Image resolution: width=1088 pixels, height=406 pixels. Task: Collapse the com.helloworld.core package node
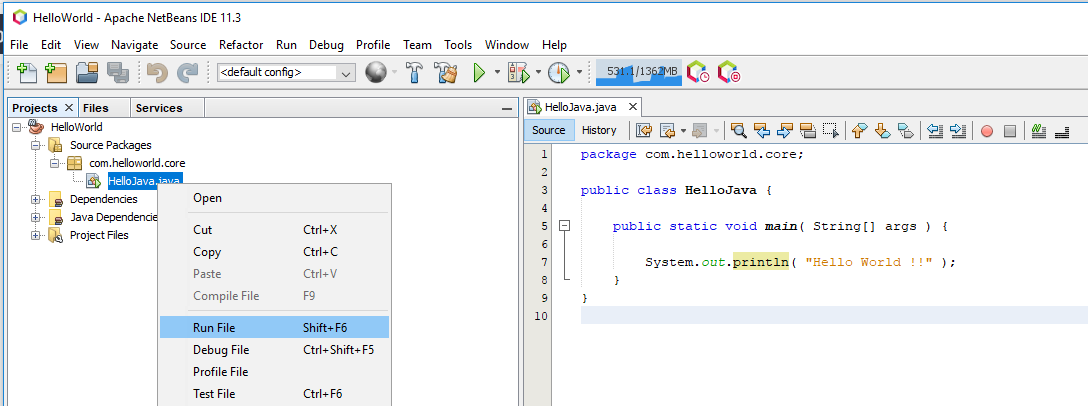[55, 163]
